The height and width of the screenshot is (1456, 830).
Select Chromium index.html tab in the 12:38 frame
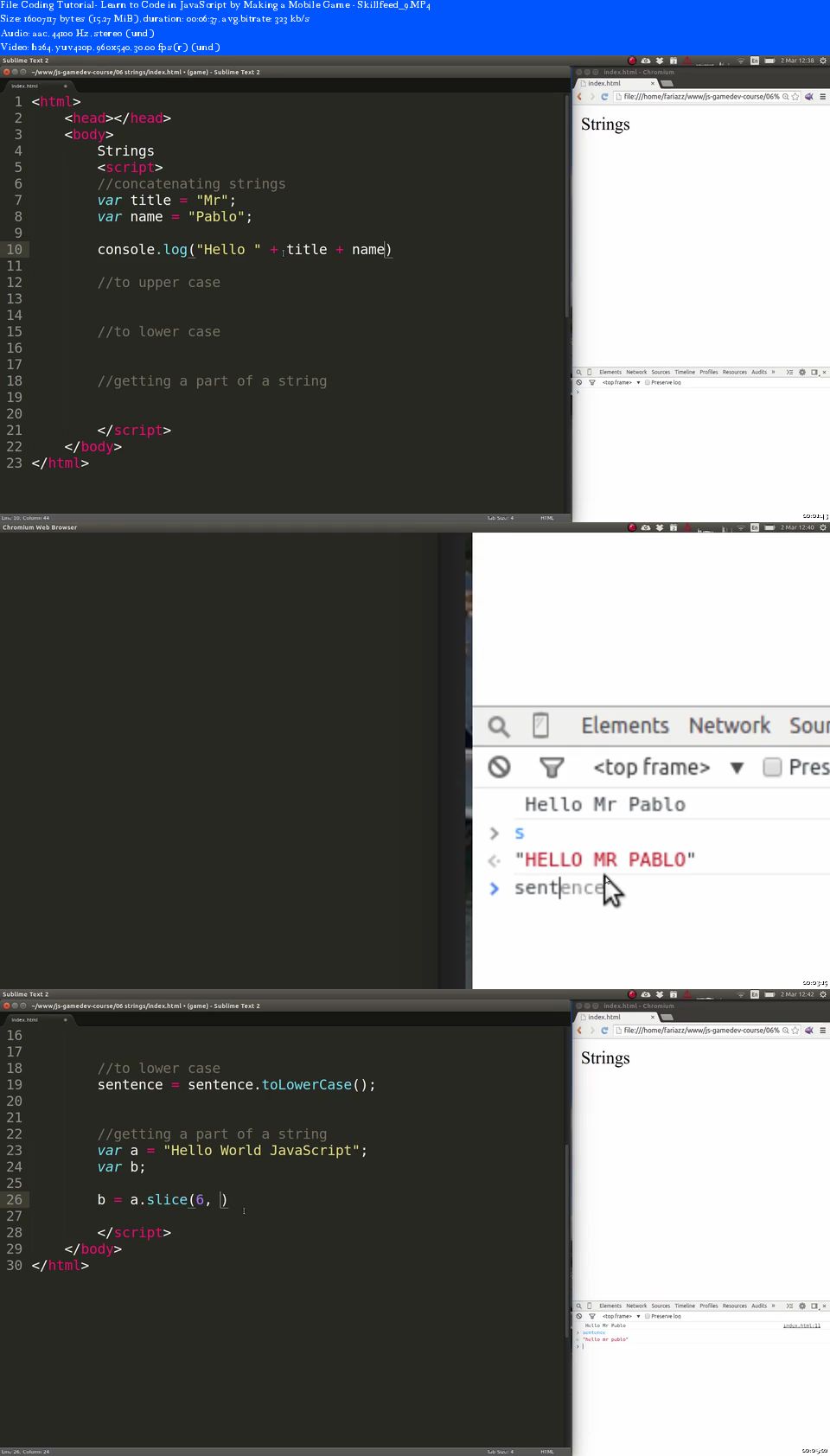617,84
